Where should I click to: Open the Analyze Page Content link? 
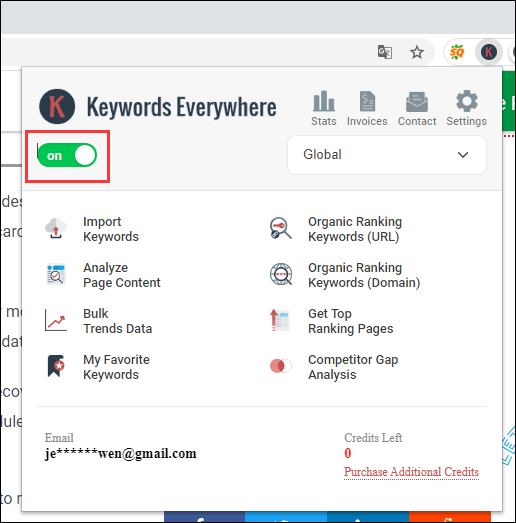(x=122, y=275)
